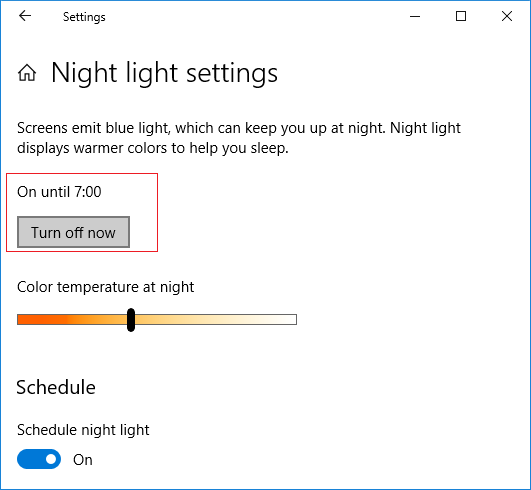Select the Schedule section heading
Screen dimensions: 531x490
(x=56, y=387)
